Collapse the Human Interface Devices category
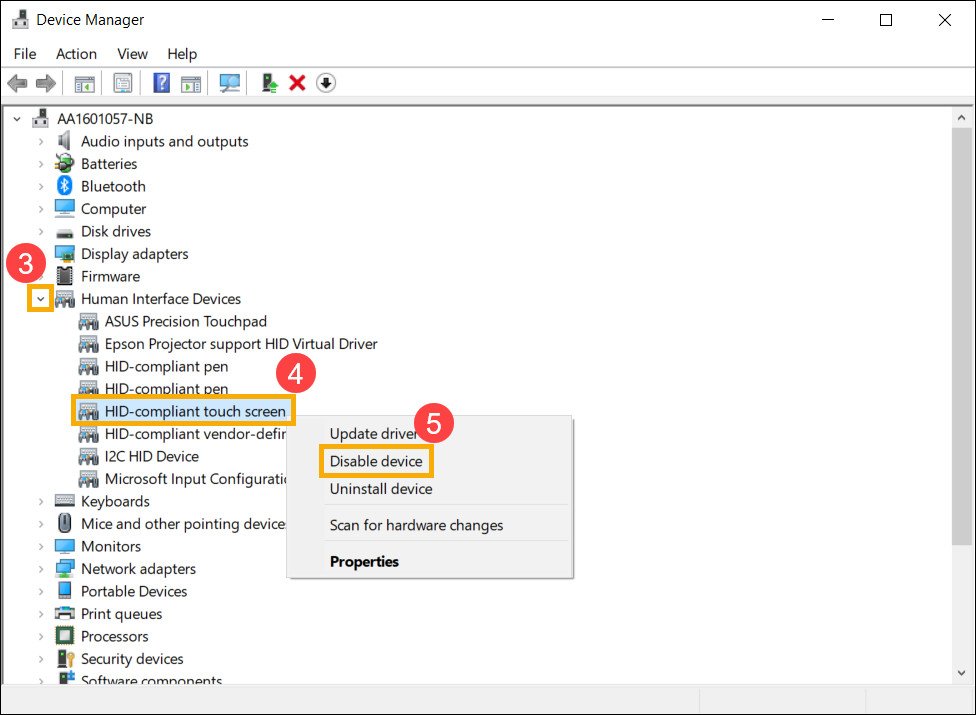The width and height of the screenshot is (976, 715). click(40, 299)
